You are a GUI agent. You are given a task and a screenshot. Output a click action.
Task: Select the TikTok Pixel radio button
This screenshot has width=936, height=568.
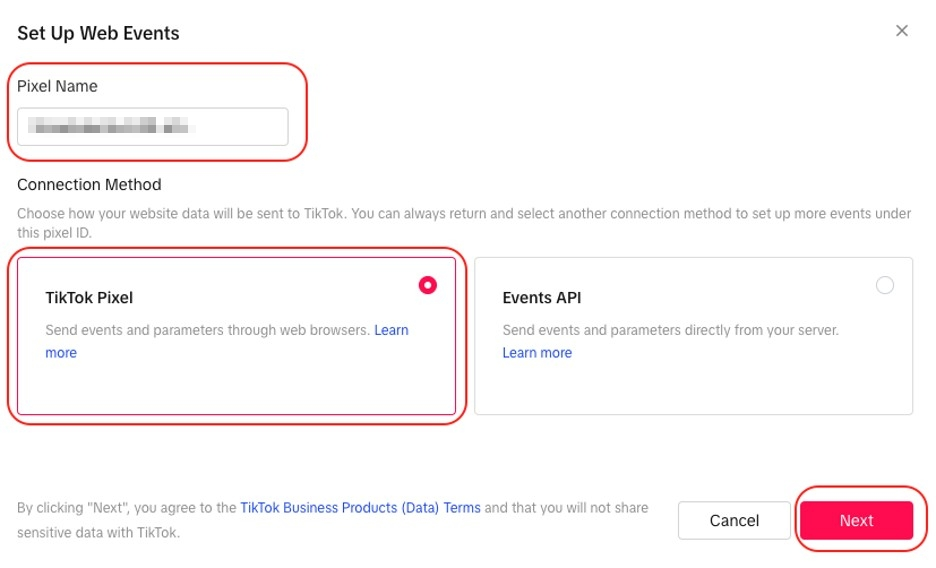[x=427, y=285]
